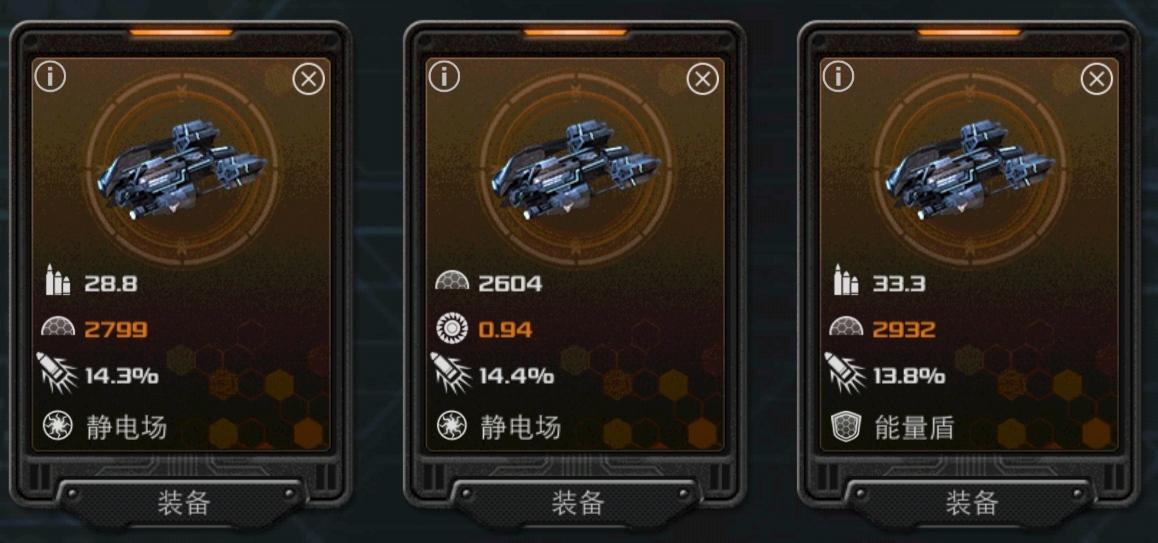Select the ship image on the third card

tap(970, 171)
